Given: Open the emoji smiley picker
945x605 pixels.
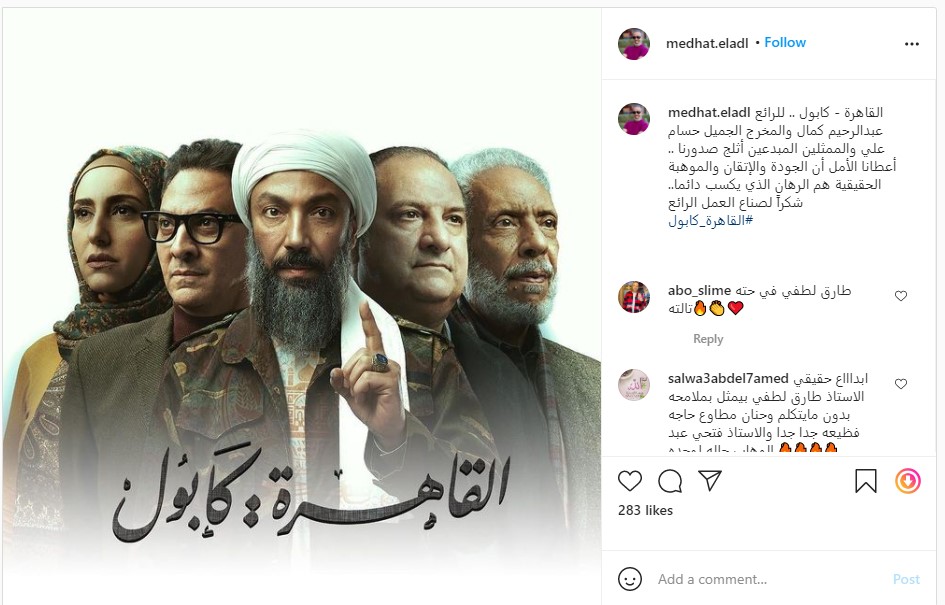Looking at the screenshot, I should click(630, 579).
